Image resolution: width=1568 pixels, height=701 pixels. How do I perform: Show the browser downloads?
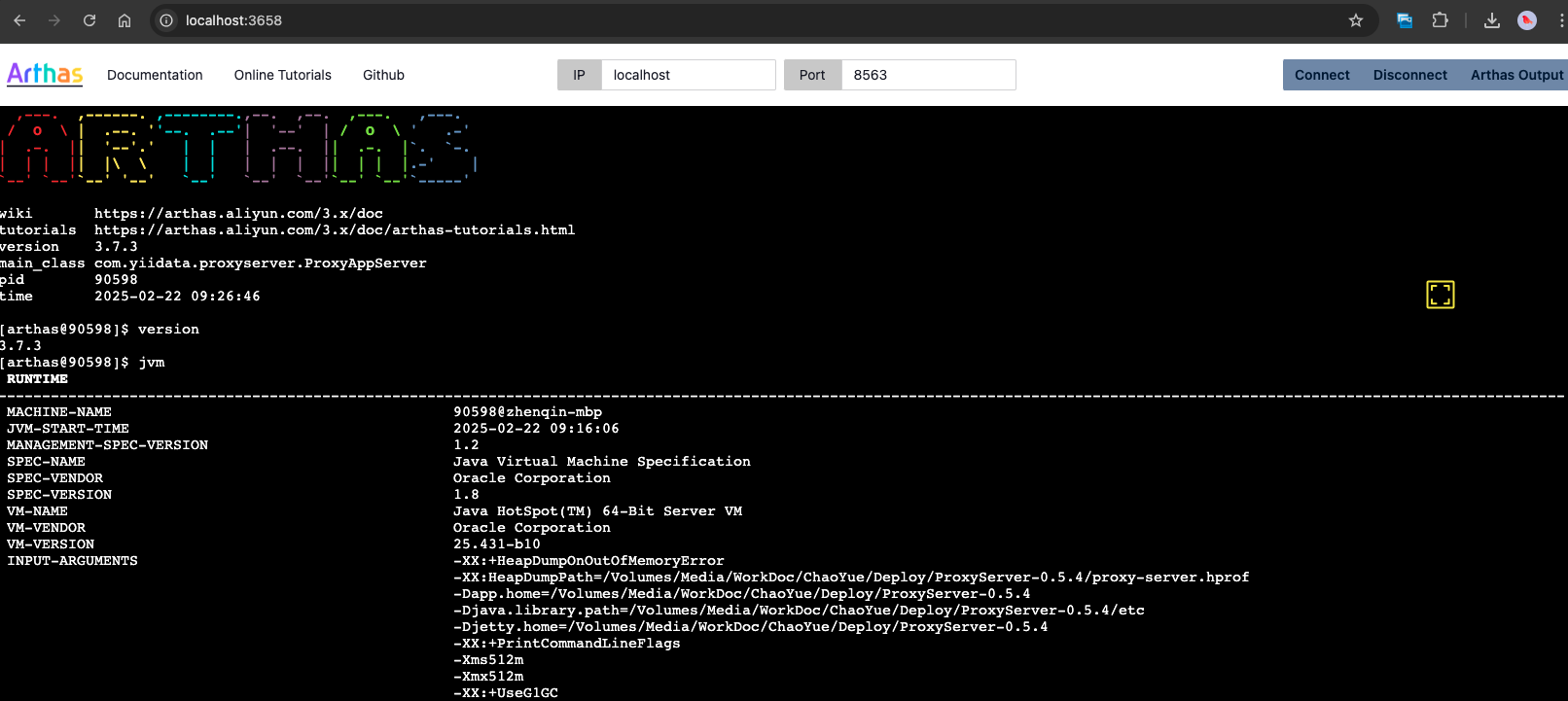coord(1491,20)
